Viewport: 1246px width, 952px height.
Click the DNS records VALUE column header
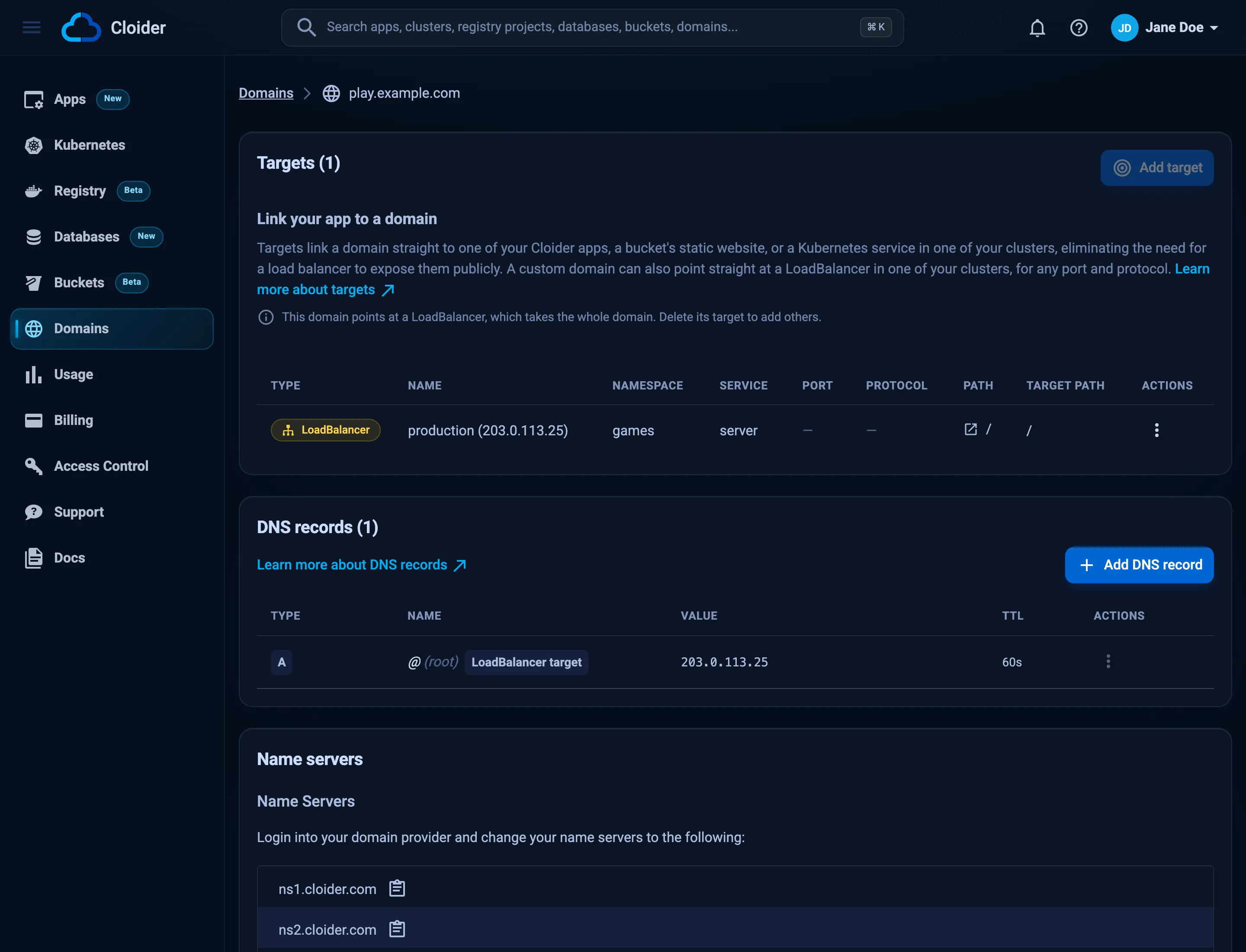699,616
